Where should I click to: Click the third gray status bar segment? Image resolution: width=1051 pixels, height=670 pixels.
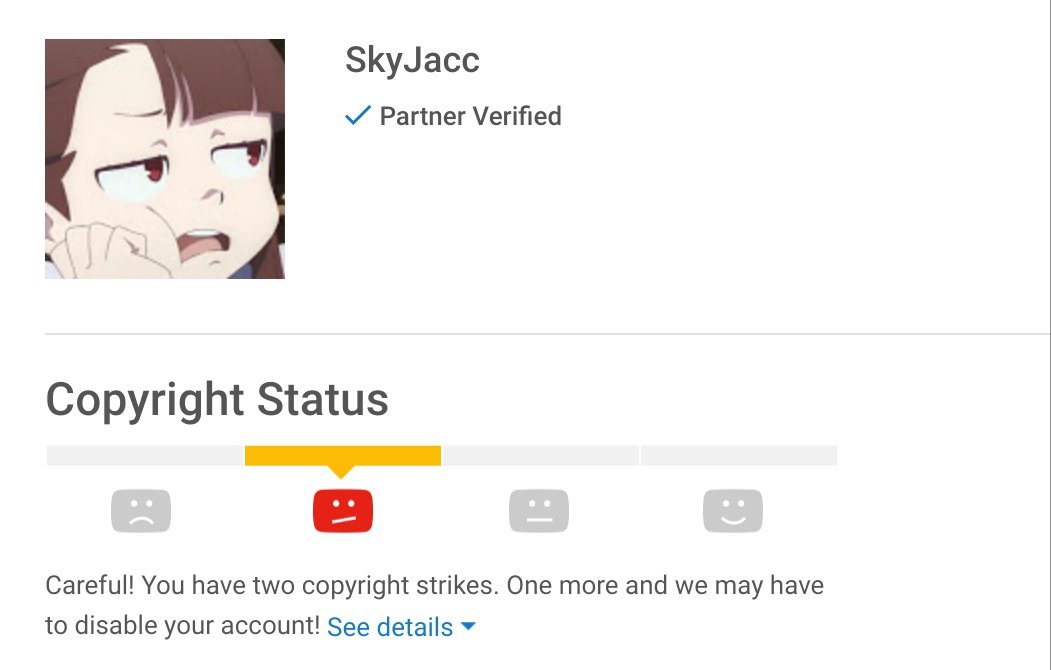541,456
